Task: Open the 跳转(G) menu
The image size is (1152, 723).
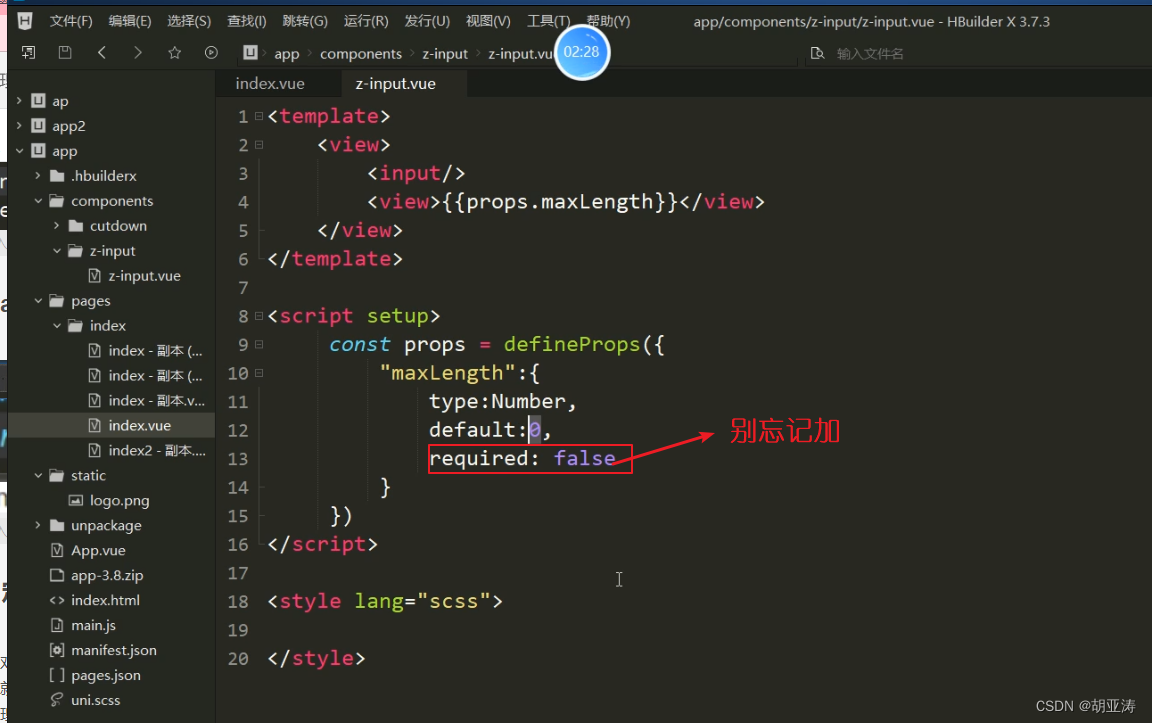Action: click(305, 21)
